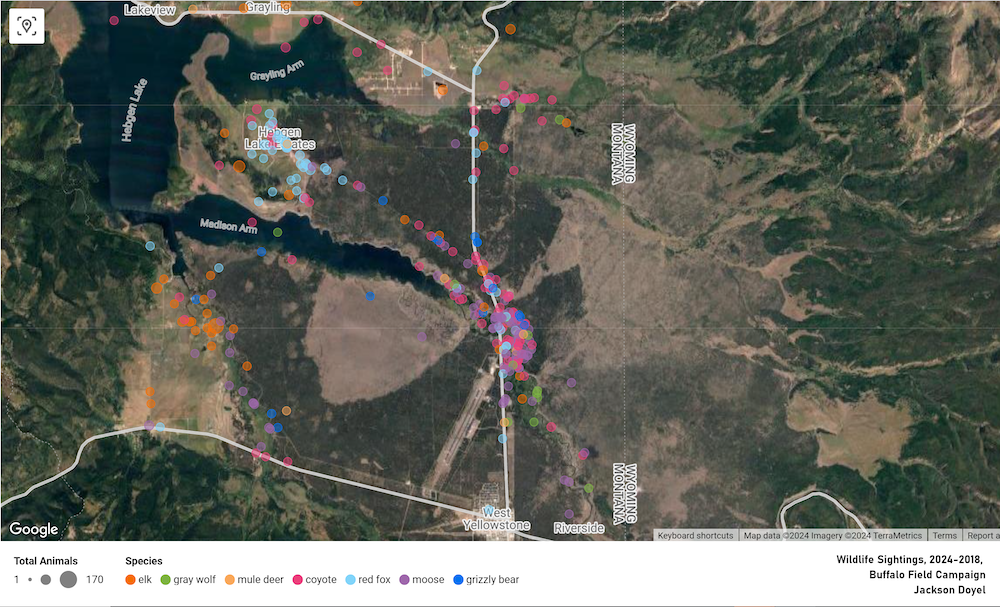Open Keyboard shortcuts link

coord(696,535)
